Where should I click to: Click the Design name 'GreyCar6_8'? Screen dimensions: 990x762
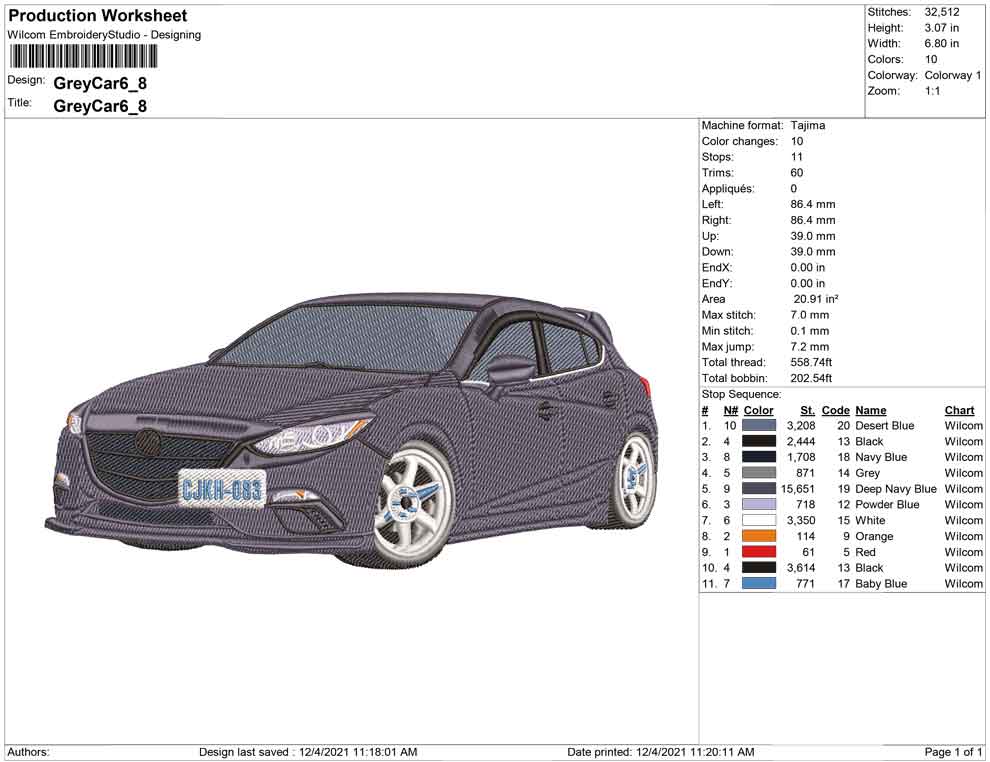pyautogui.click(x=100, y=83)
